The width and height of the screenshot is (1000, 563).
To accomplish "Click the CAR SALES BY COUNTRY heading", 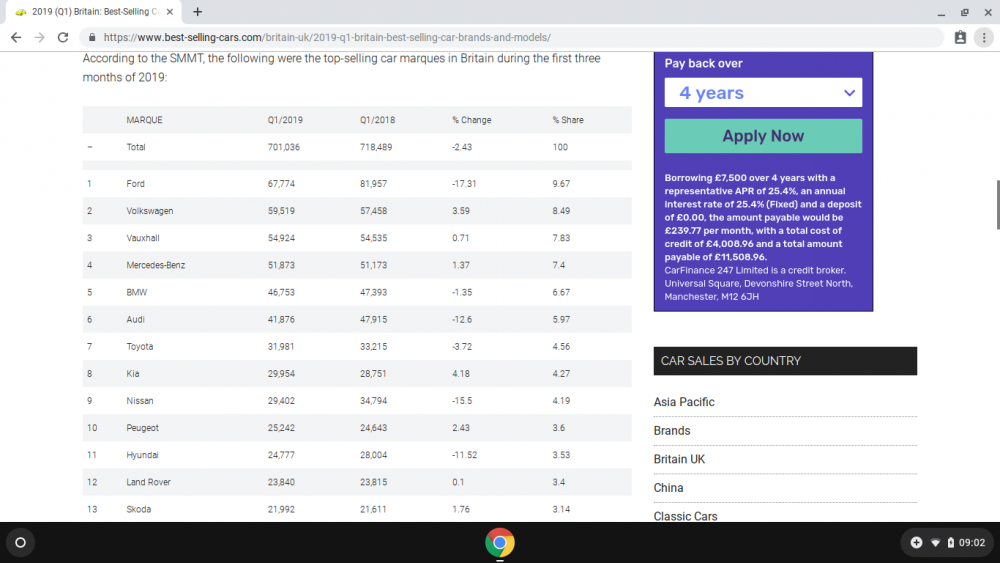I will 730,361.
